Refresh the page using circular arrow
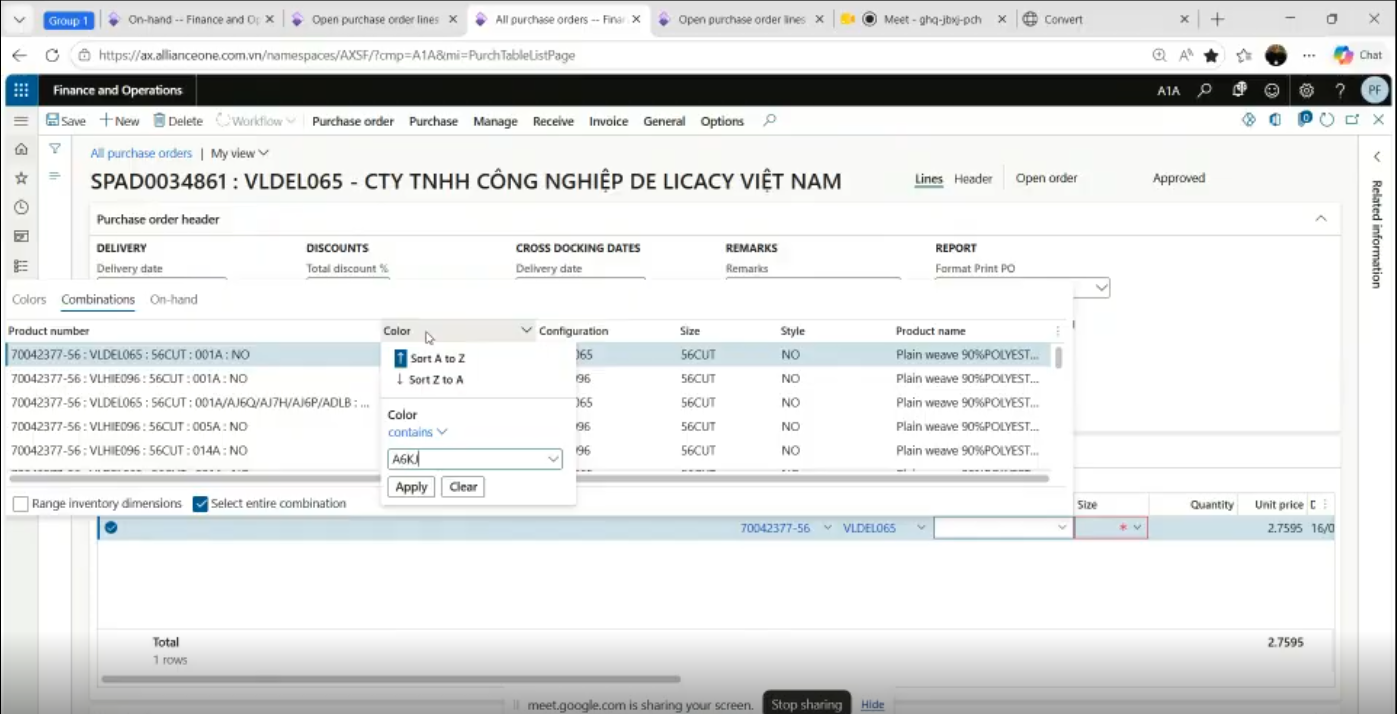Viewport: 1397px width, 714px height. tap(1327, 120)
